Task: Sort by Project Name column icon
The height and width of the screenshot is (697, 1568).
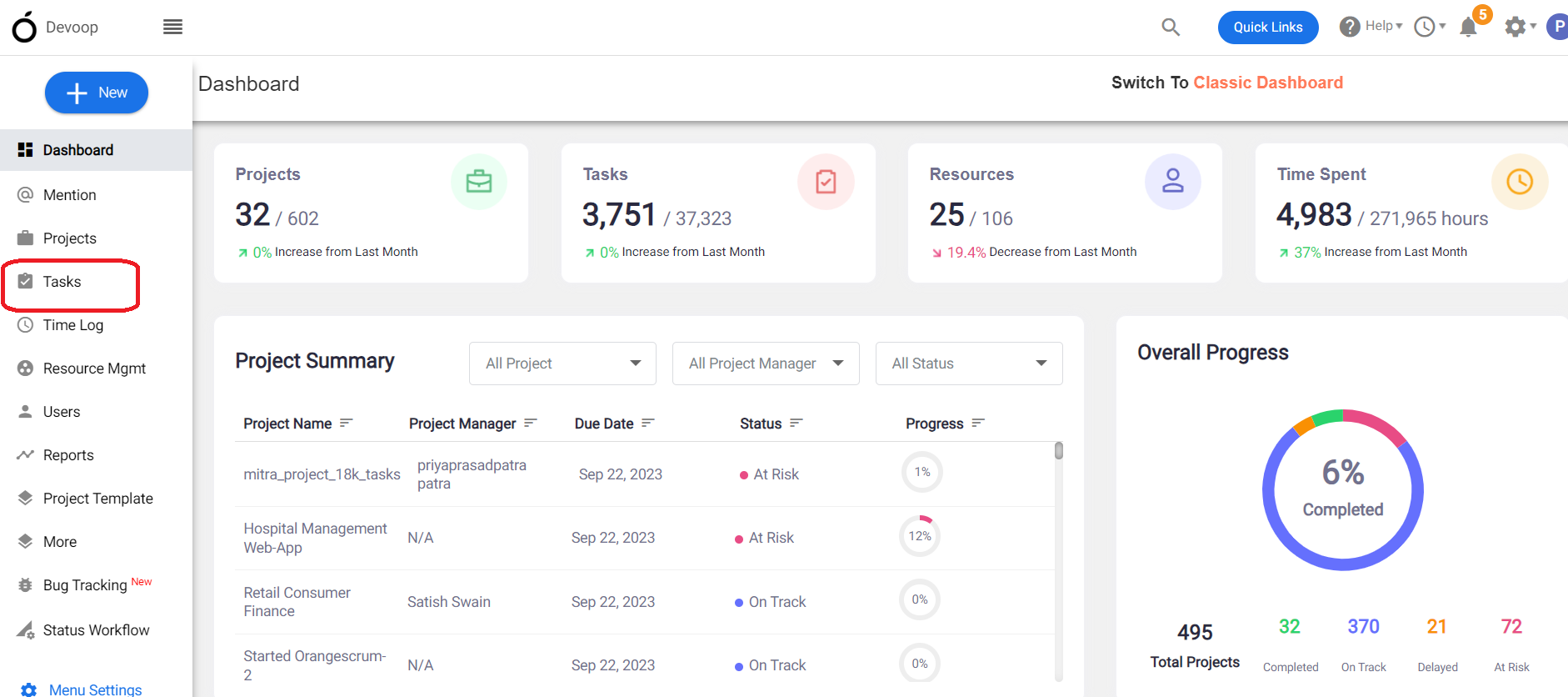Action: coord(347,424)
